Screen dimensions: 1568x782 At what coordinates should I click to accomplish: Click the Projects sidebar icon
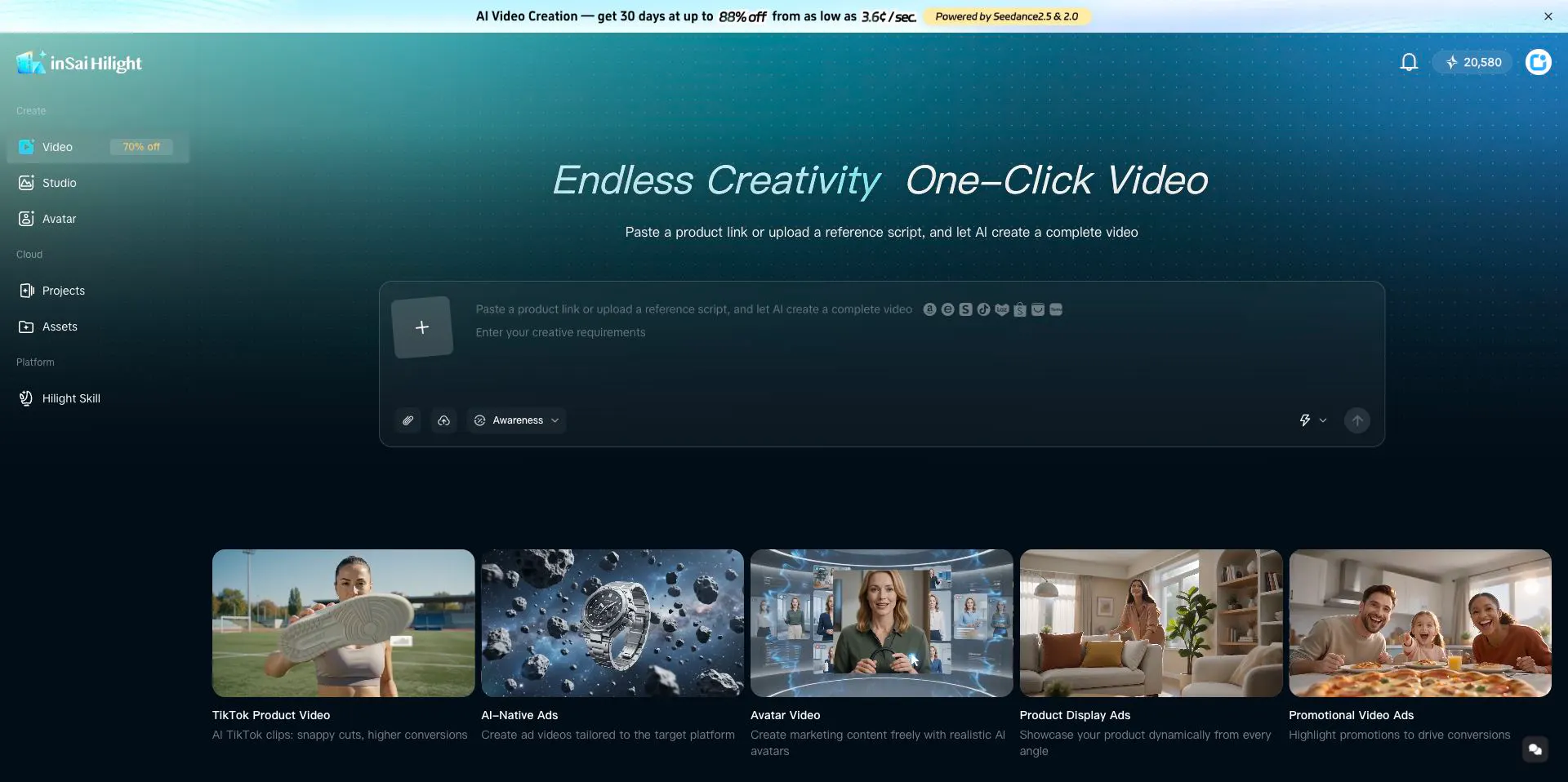click(26, 291)
